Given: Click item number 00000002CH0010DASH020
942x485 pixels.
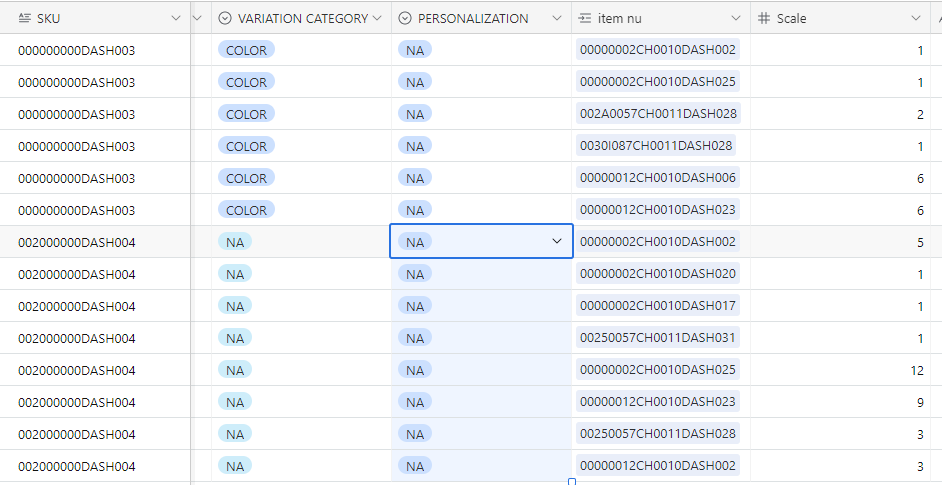Looking at the screenshot, I should click(658, 273).
